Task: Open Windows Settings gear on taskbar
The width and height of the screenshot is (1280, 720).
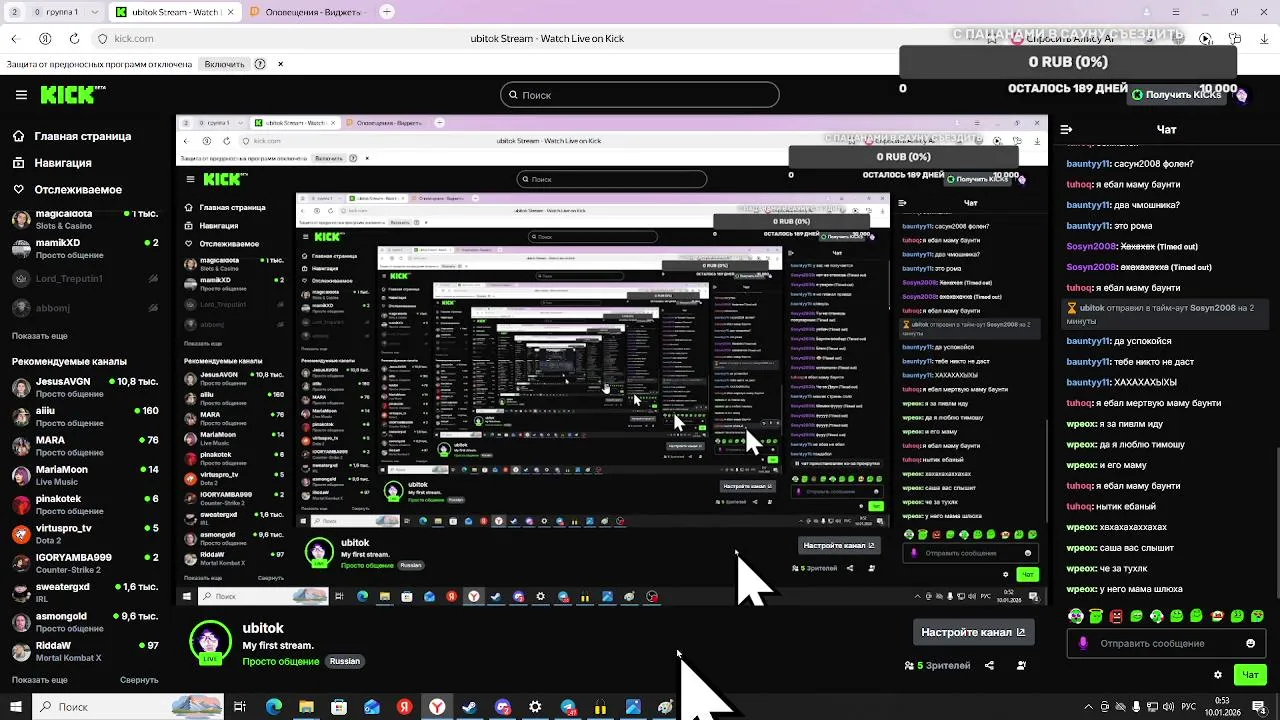Action: pyautogui.click(x=535, y=707)
